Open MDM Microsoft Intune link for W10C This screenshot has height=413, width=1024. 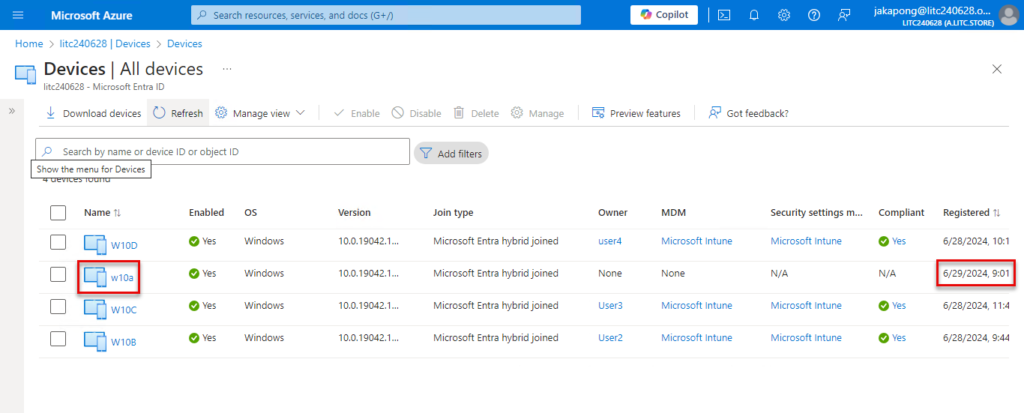point(697,305)
